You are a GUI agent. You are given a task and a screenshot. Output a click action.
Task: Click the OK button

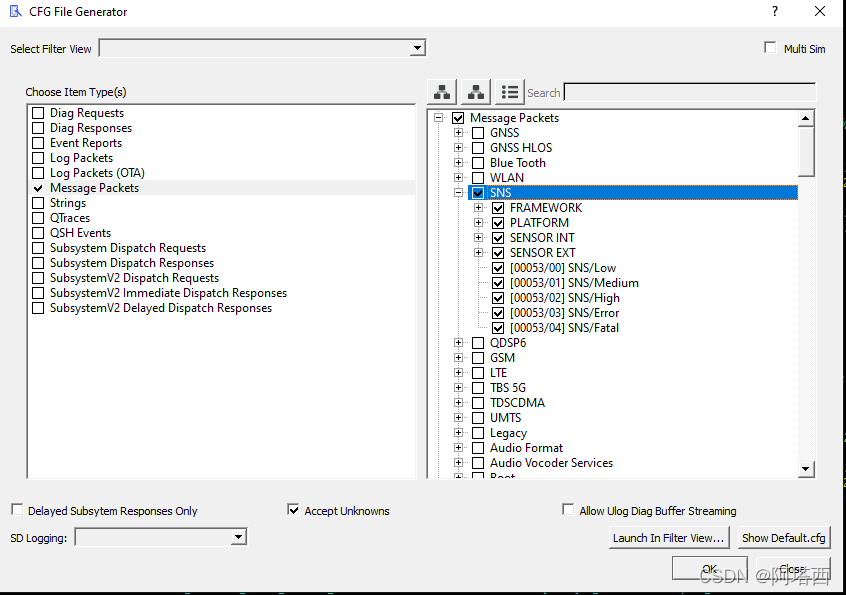click(709, 569)
